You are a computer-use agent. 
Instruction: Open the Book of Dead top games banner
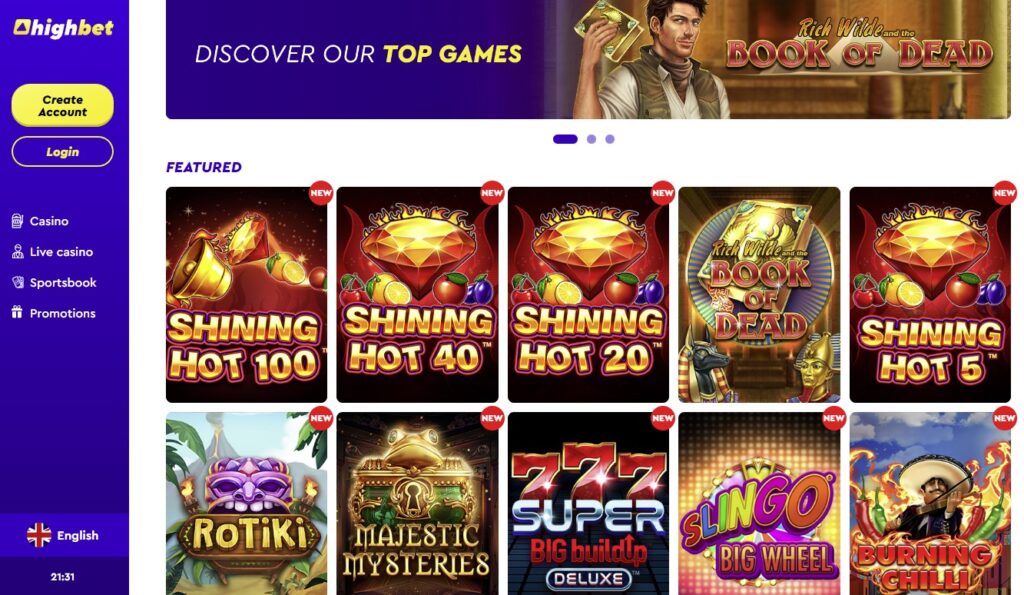coord(588,59)
